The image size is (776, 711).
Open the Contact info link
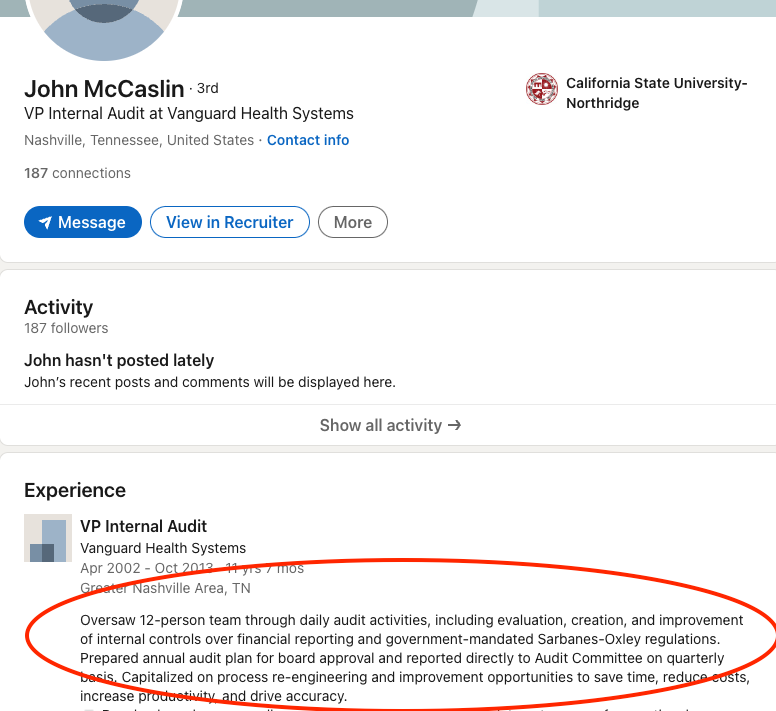coord(308,140)
